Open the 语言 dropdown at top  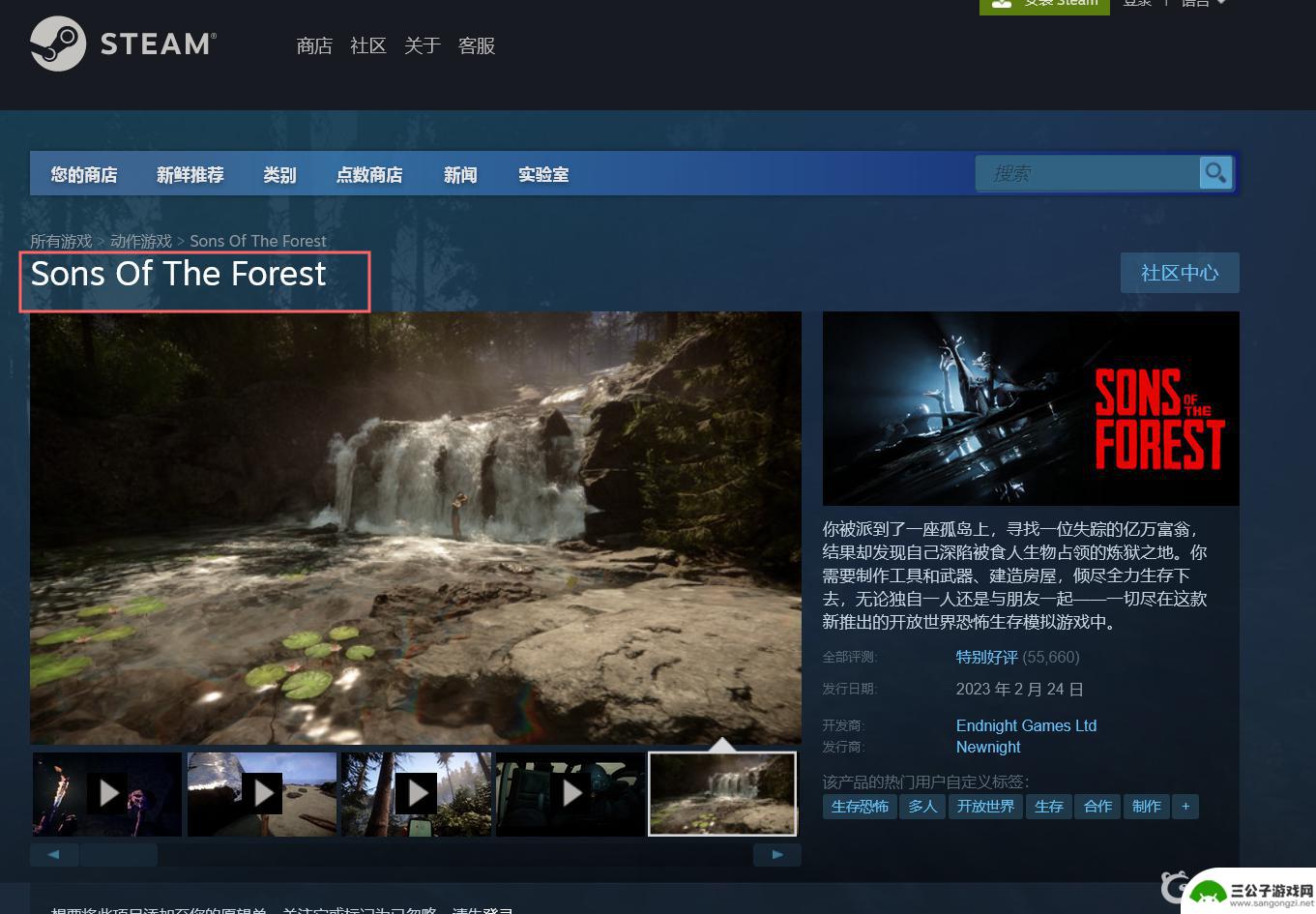pos(1203,4)
